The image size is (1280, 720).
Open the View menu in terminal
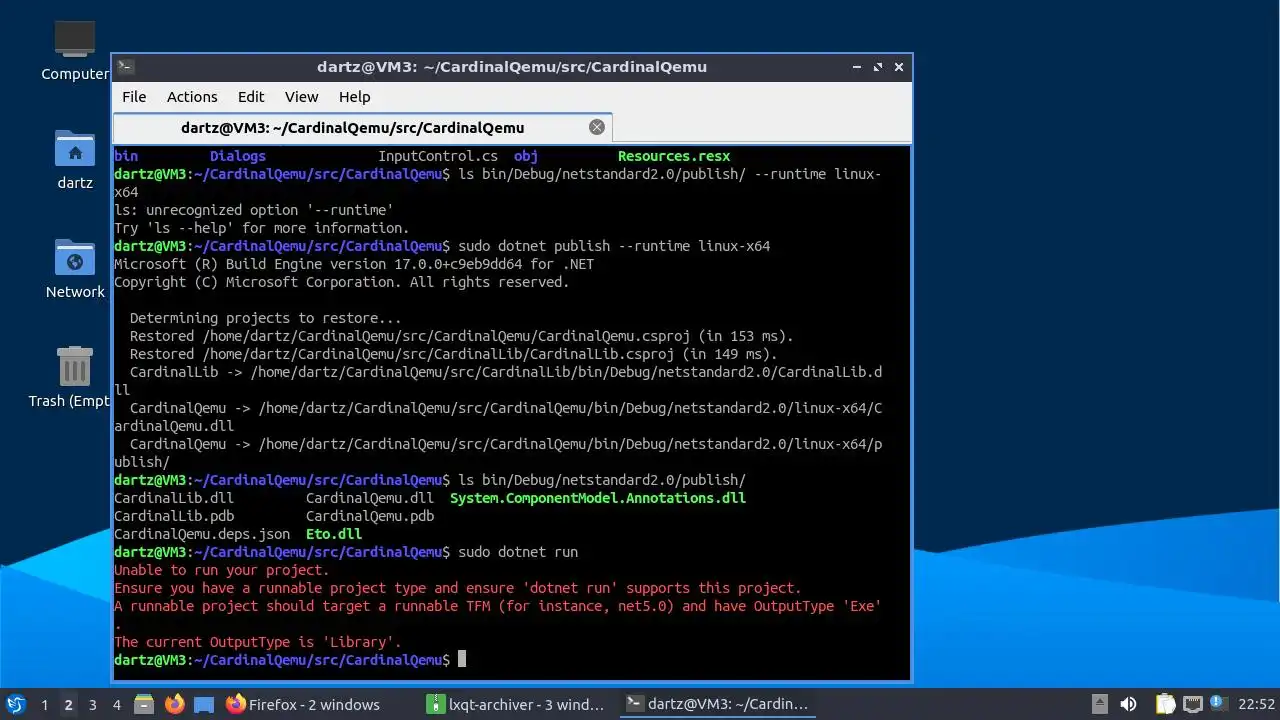click(x=301, y=97)
